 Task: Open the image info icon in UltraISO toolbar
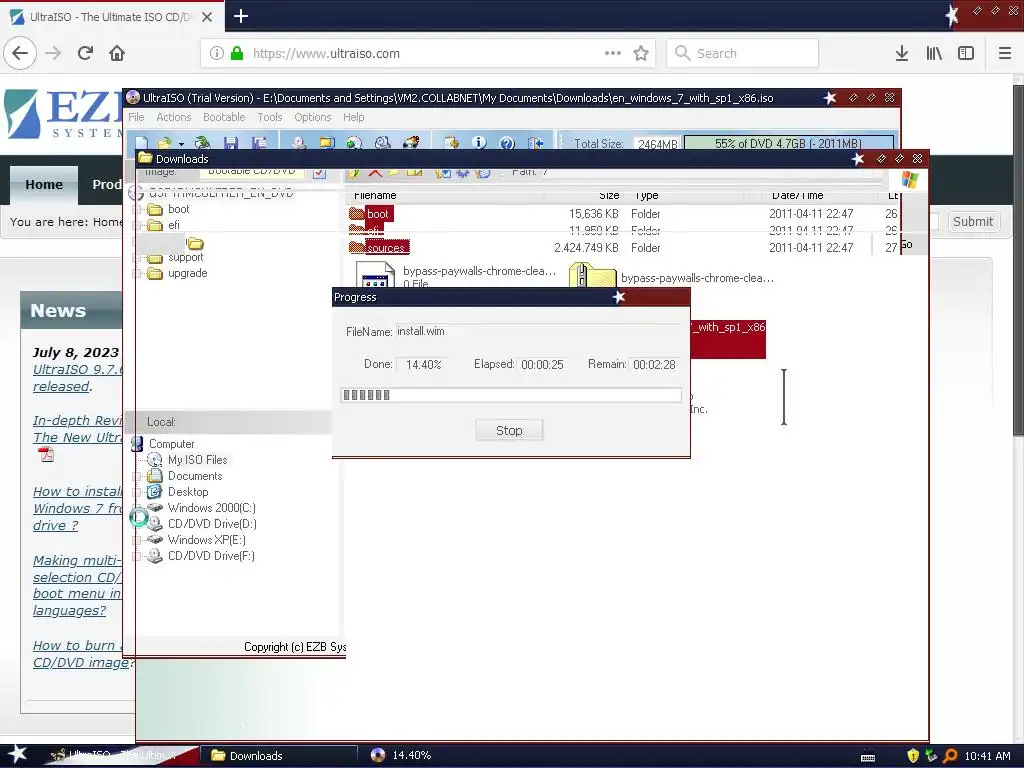(x=479, y=142)
